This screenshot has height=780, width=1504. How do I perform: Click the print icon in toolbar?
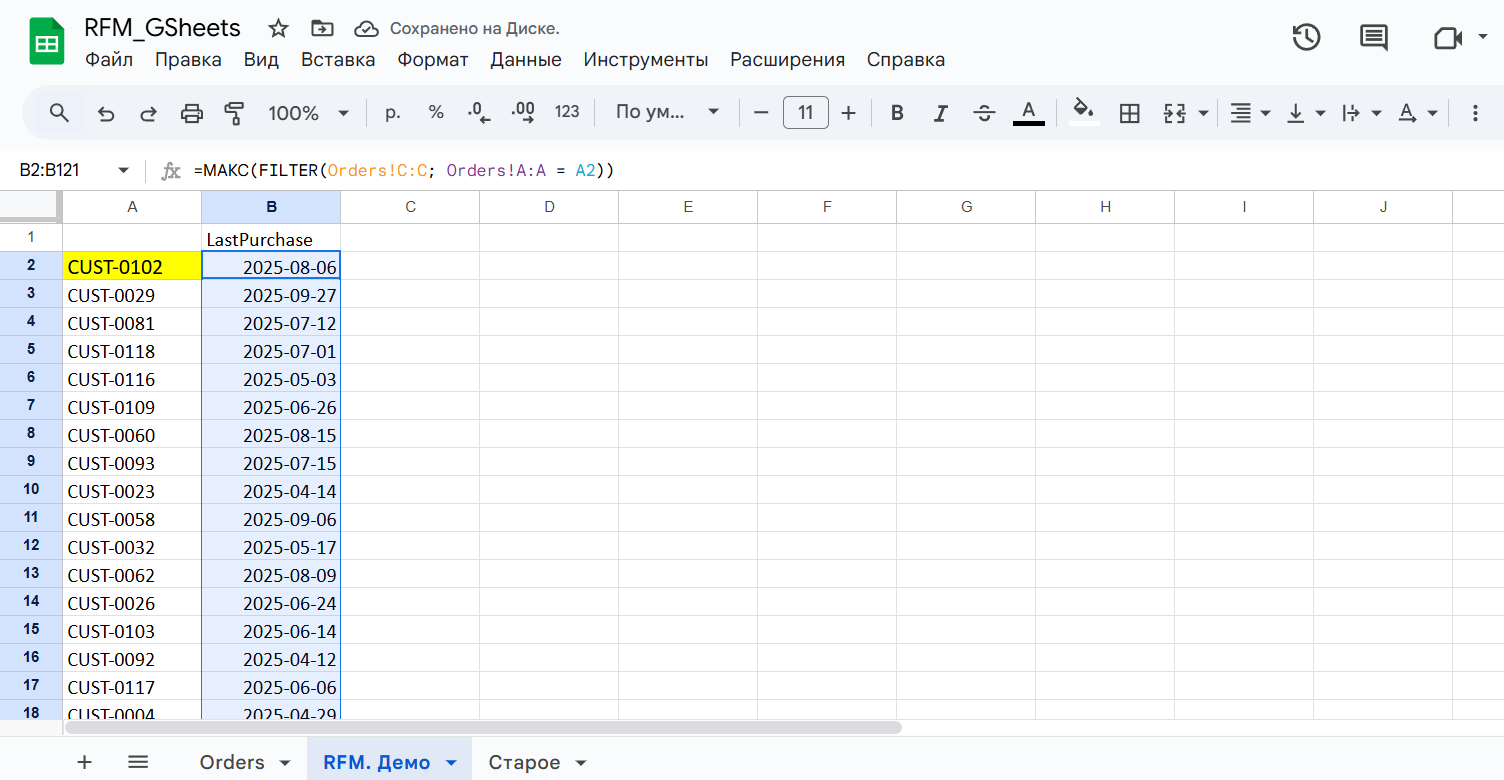pos(191,113)
